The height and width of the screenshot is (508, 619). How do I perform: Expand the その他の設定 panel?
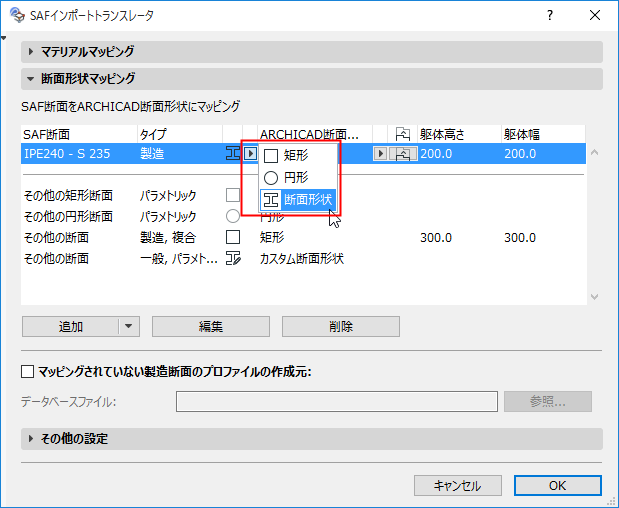click(311, 439)
